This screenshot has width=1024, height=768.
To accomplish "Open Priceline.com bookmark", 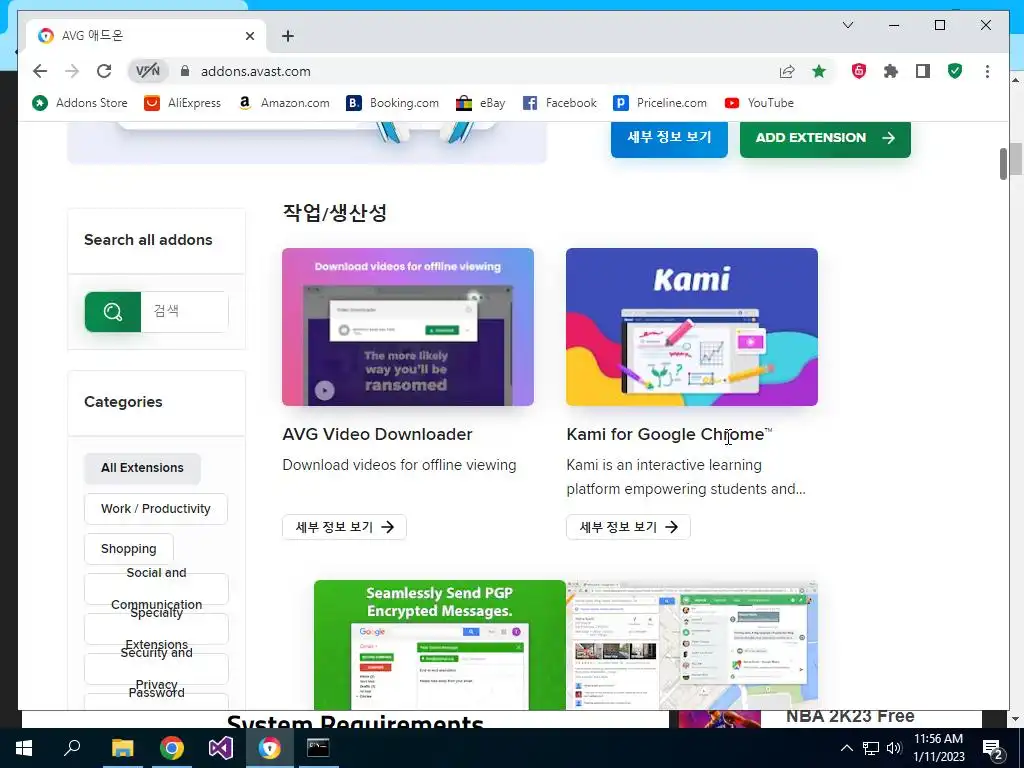I will [x=660, y=103].
